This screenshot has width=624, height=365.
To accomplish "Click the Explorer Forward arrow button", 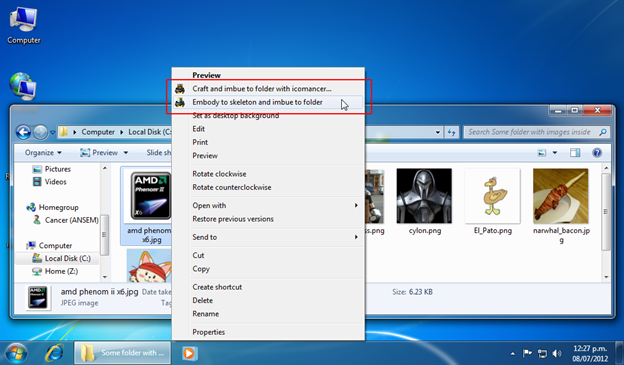I will coord(40,132).
